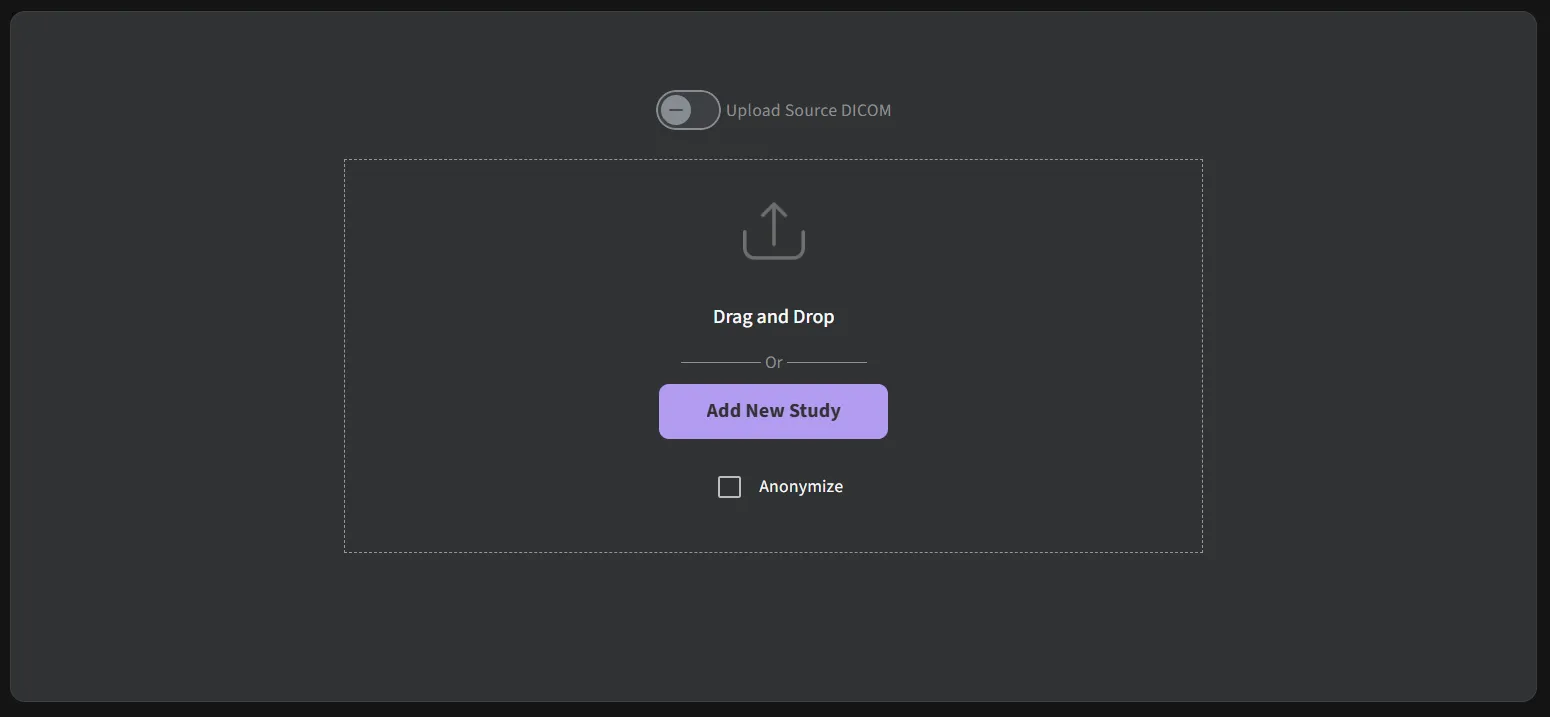Check the Anonymize checkbox
The image size is (1550, 717).
(x=730, y=487)
